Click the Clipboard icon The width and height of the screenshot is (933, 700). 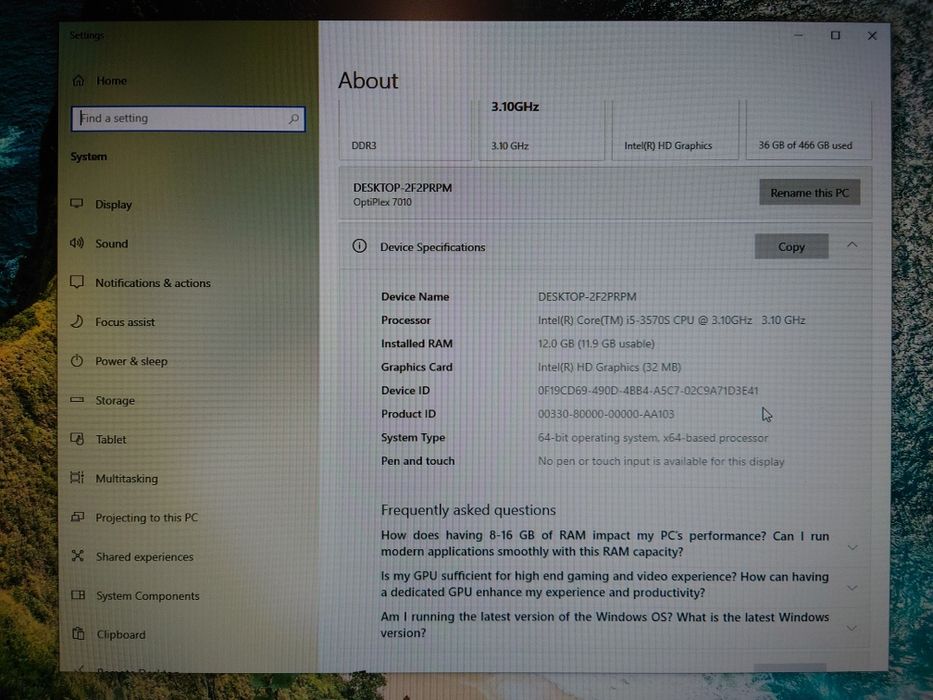78,633
